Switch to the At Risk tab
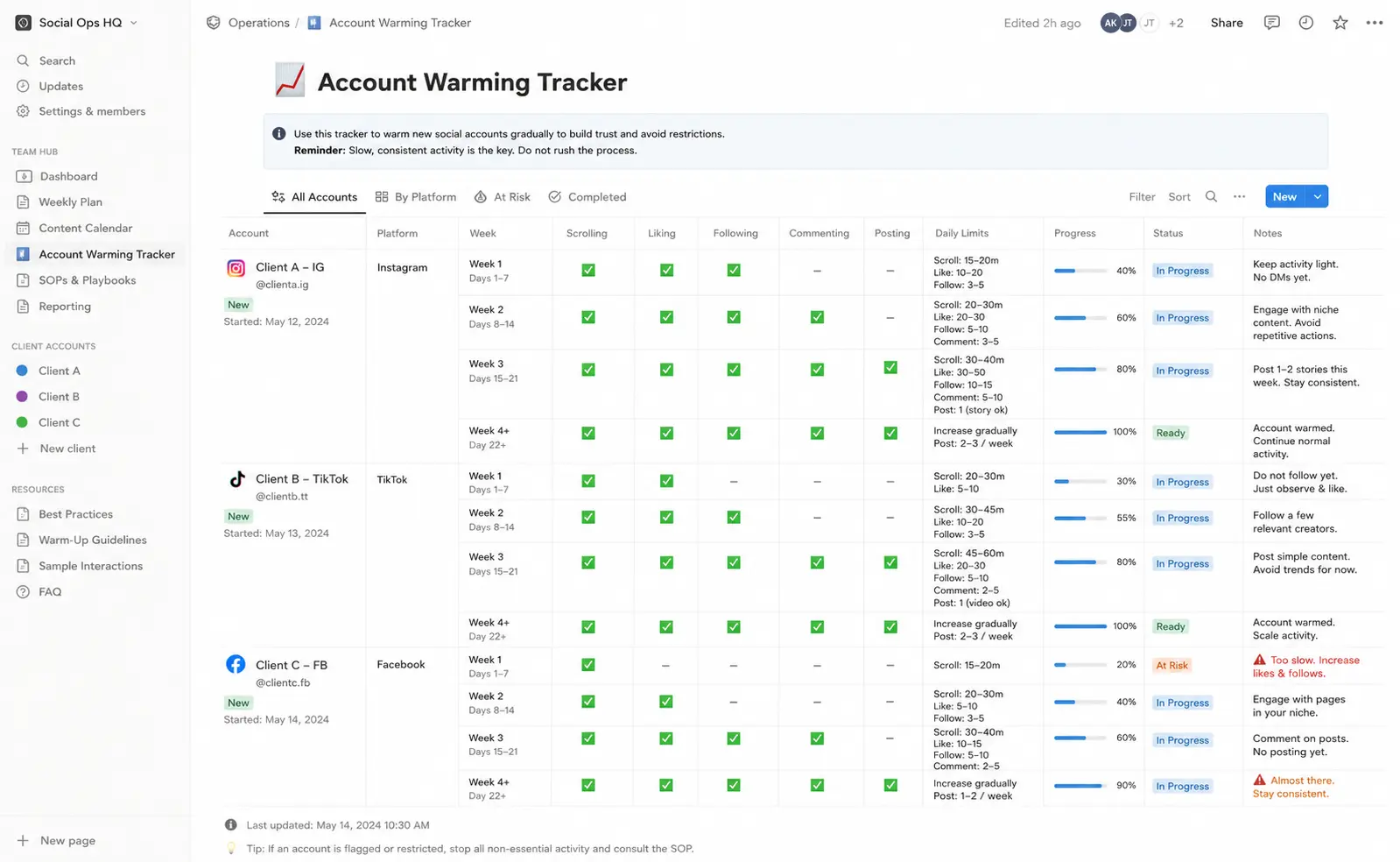 click(503, 196)
